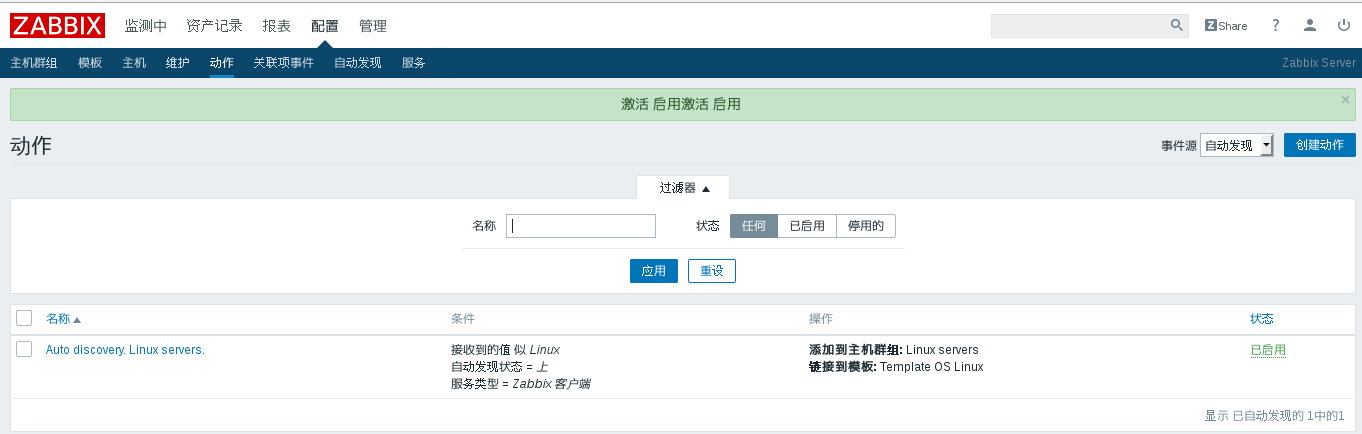Open the 资产记录 top menu
The height and width of the screenshot is (434, 1362).
pos(215,26)
